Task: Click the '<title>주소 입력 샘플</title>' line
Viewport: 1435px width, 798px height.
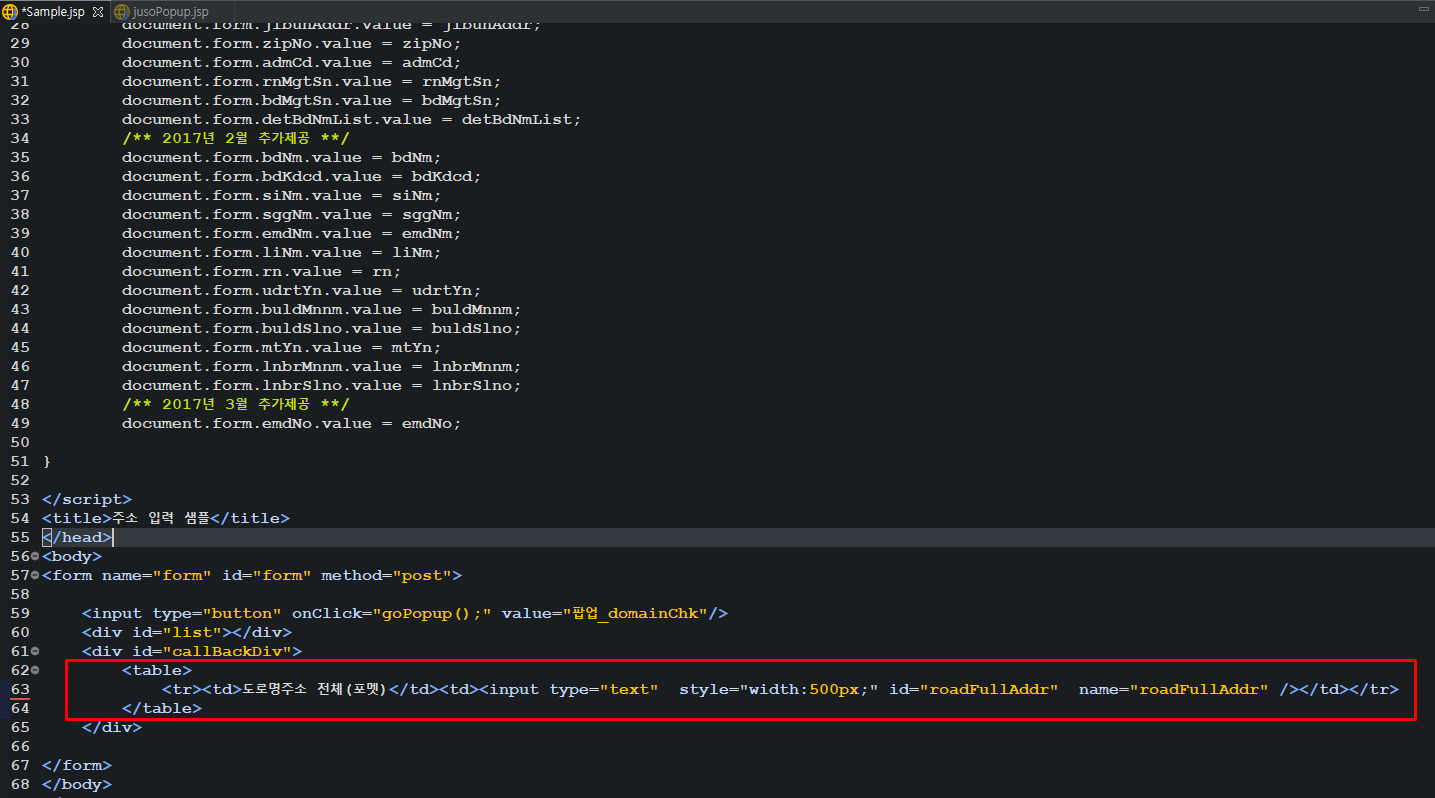Action: 165,518
